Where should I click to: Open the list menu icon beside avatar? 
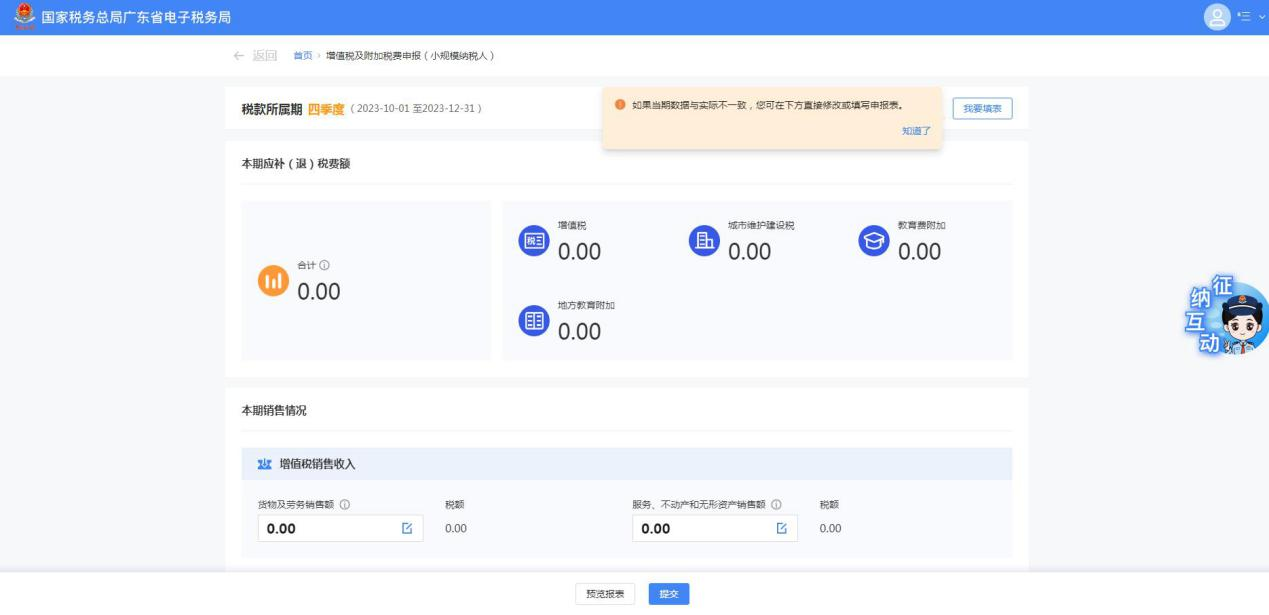coord(1244,17)
